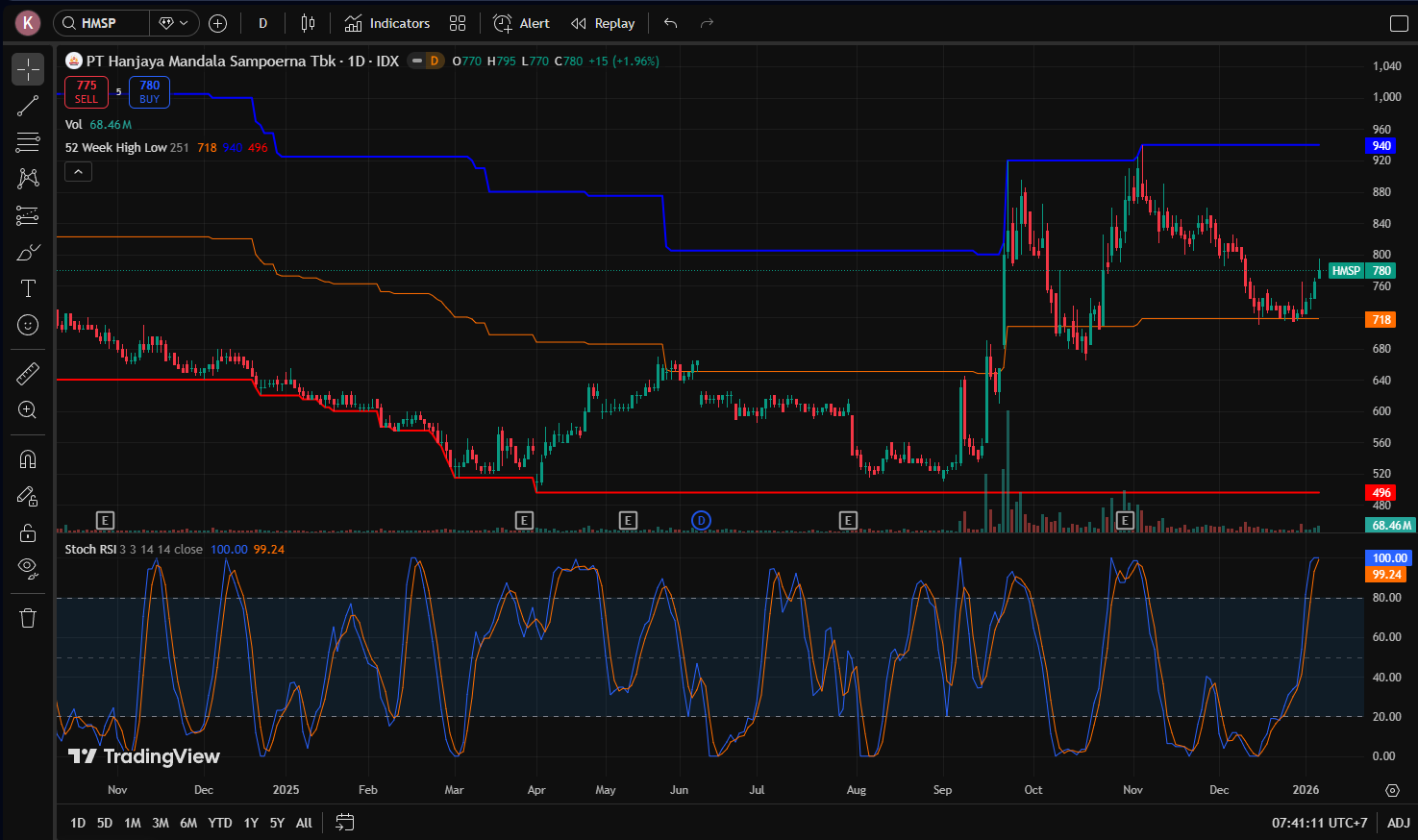Open the D interval dropdown
This screenshot has width=1418, height=840.
[x=262, y=23]
